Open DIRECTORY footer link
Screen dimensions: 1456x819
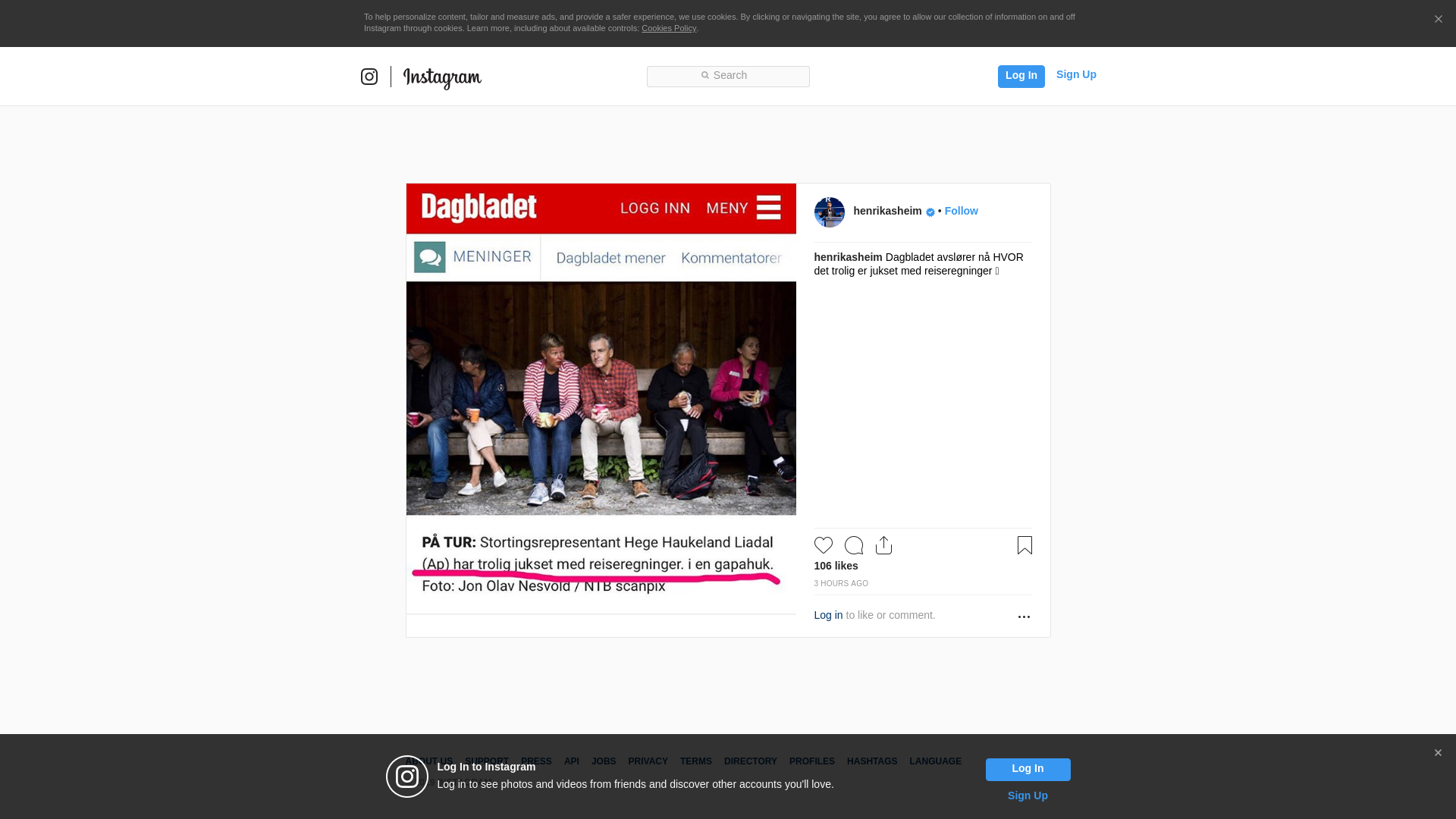click(x=751, y=761)
